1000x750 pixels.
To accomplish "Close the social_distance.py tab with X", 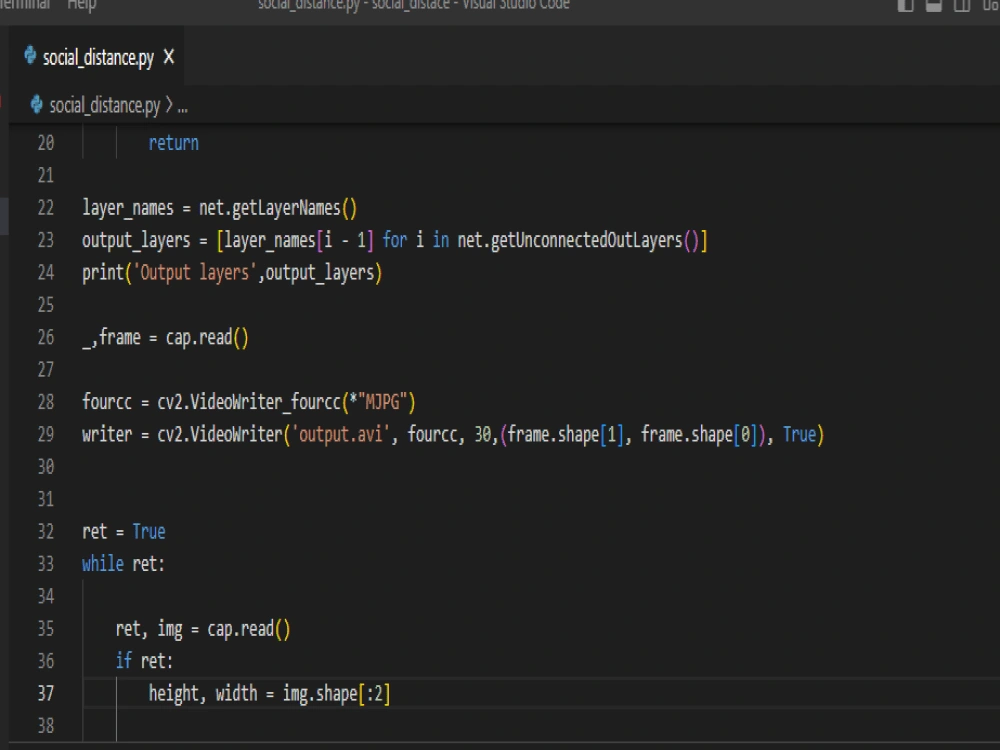I will (x=168, y=57).
